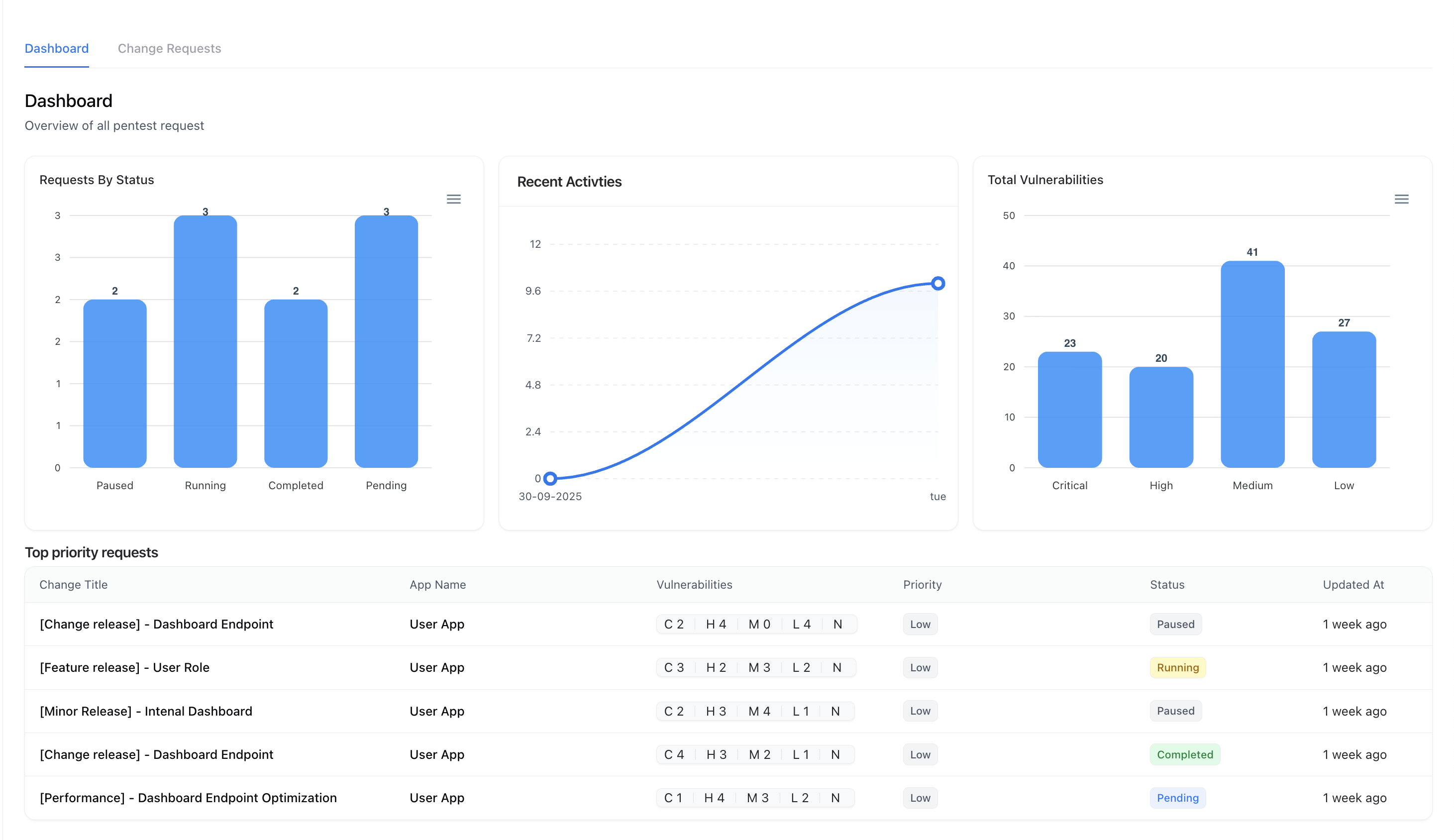Click the Paused badge on Dashboard Endpoint row
Viewport: 1454px width, 840px height.
tap(1176, 624)
